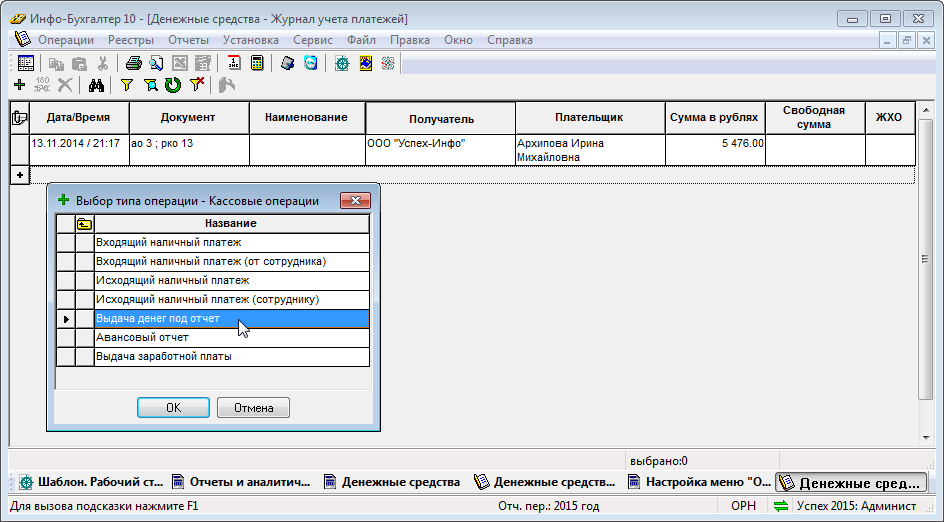The image size is (944, 522).
Task: Click the funnel with red X icon
Action: pos(197,85)
